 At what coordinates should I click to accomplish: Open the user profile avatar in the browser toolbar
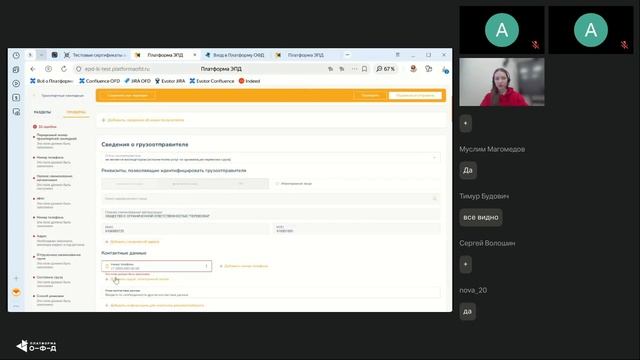click(413, 69)
